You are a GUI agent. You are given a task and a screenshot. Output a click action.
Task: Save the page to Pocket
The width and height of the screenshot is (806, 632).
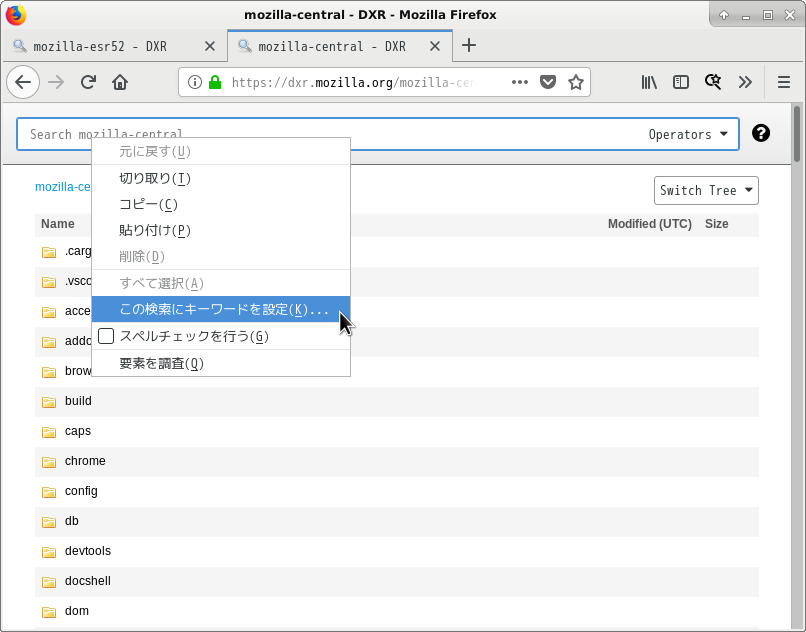(548, 82)
